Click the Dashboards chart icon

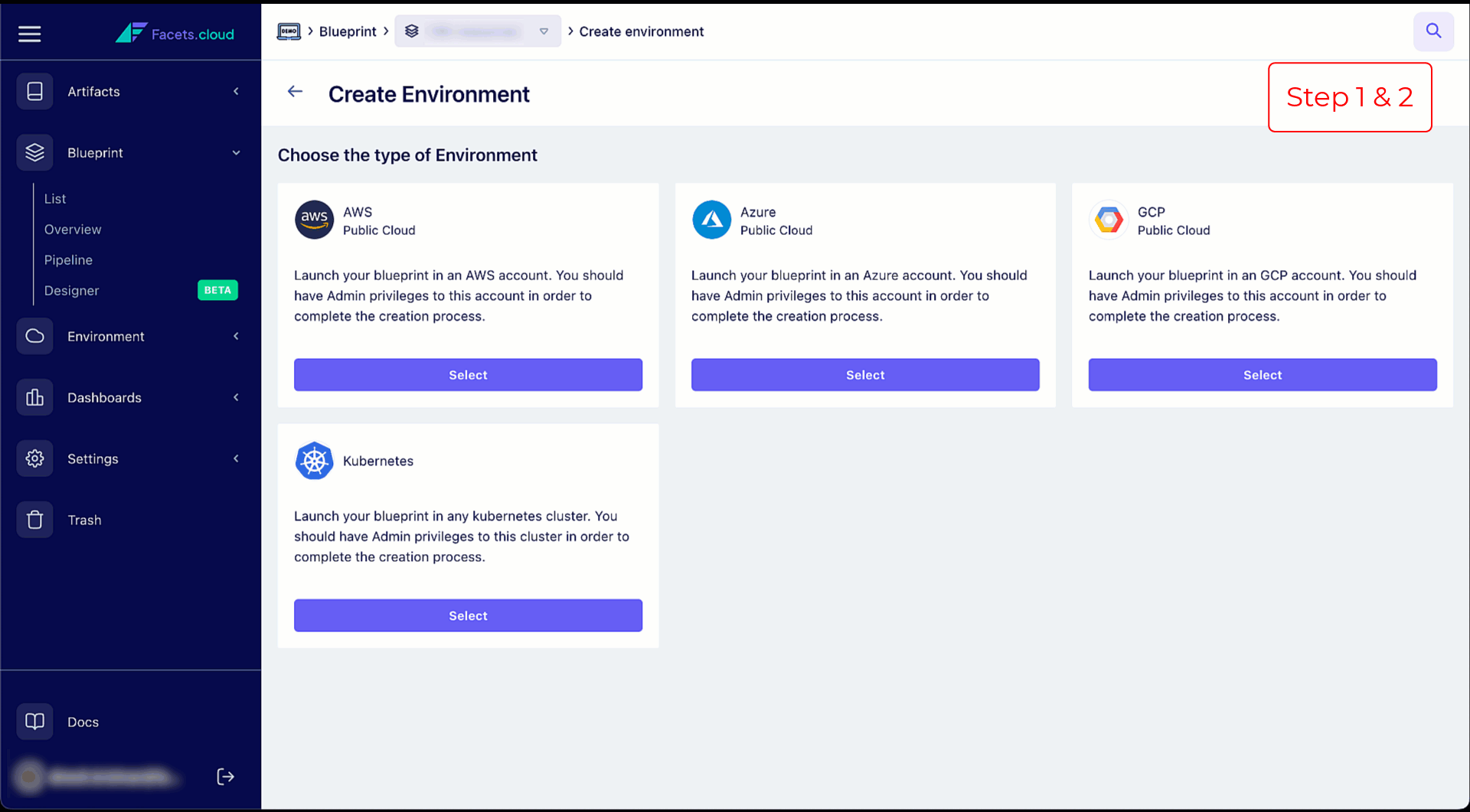click(34, 397)
